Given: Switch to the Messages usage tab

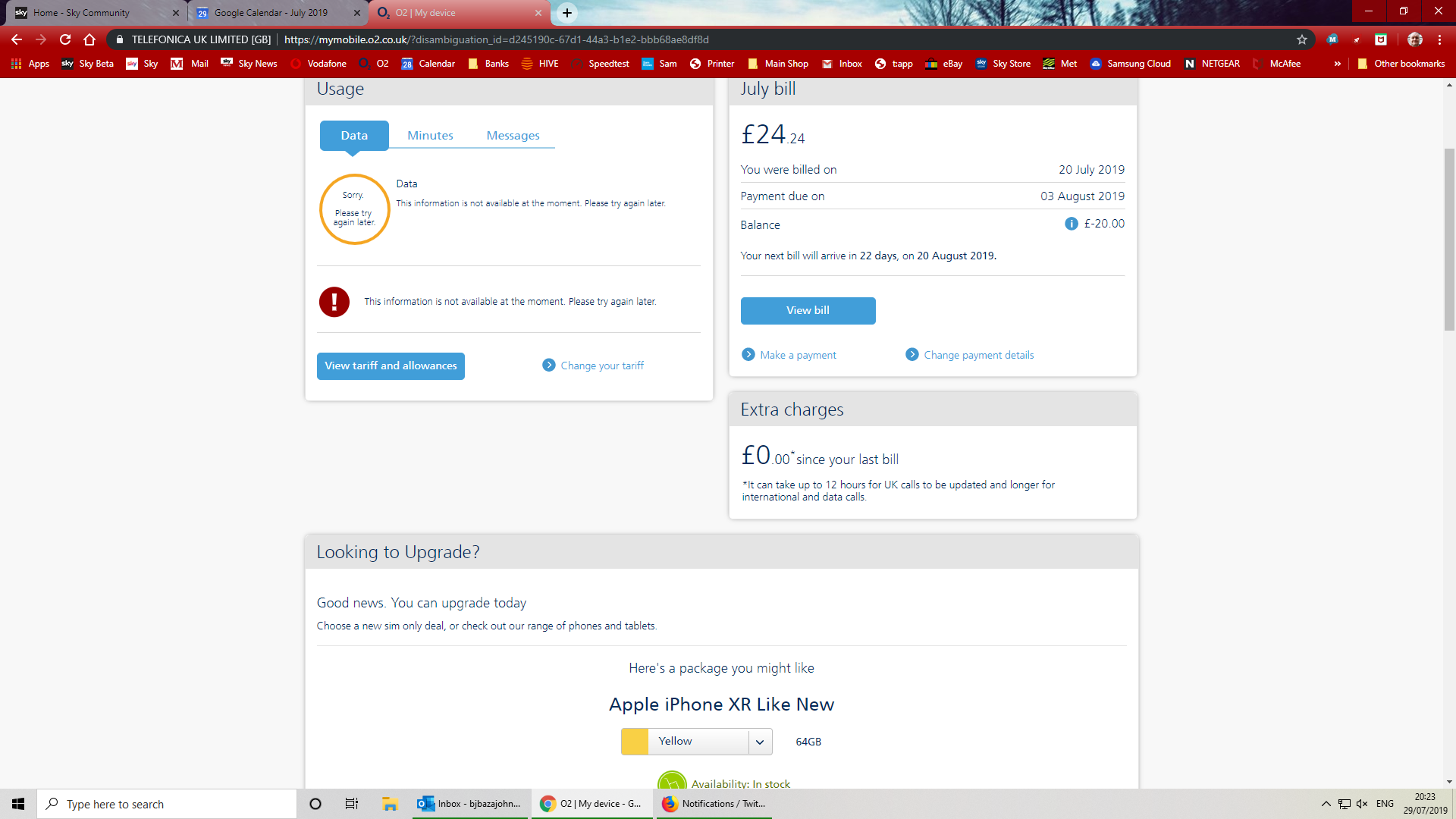Looking at the screenshot, I should [513, 136].
